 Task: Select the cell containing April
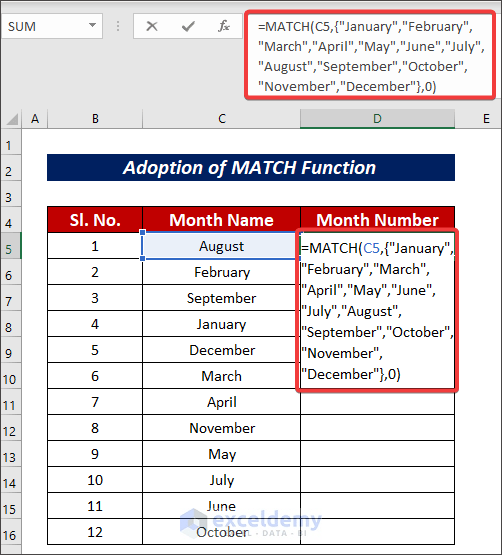(x=222, y=402)
